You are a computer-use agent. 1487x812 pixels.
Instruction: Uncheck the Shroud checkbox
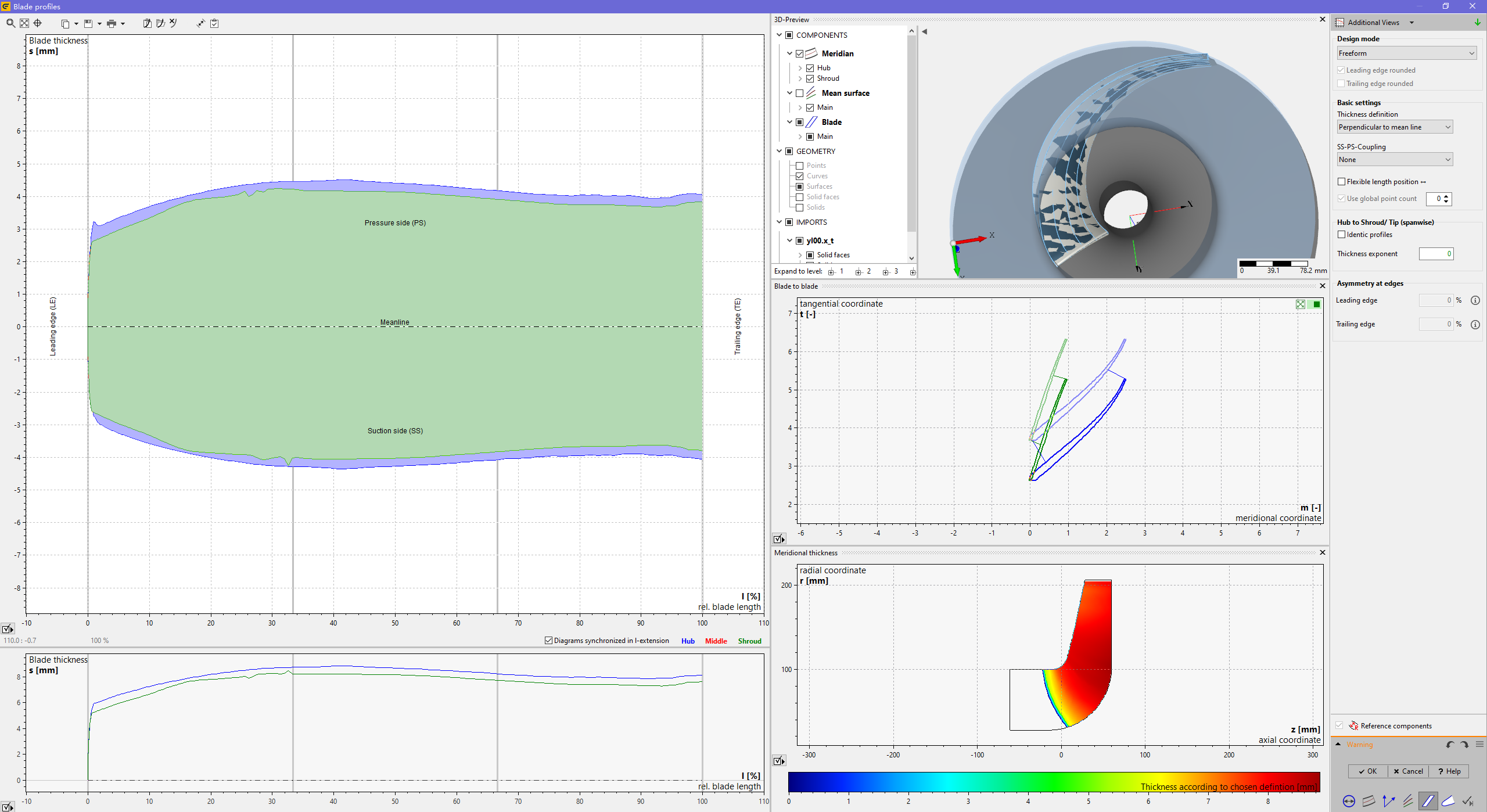pyautogui.click(x=810, y=78)
